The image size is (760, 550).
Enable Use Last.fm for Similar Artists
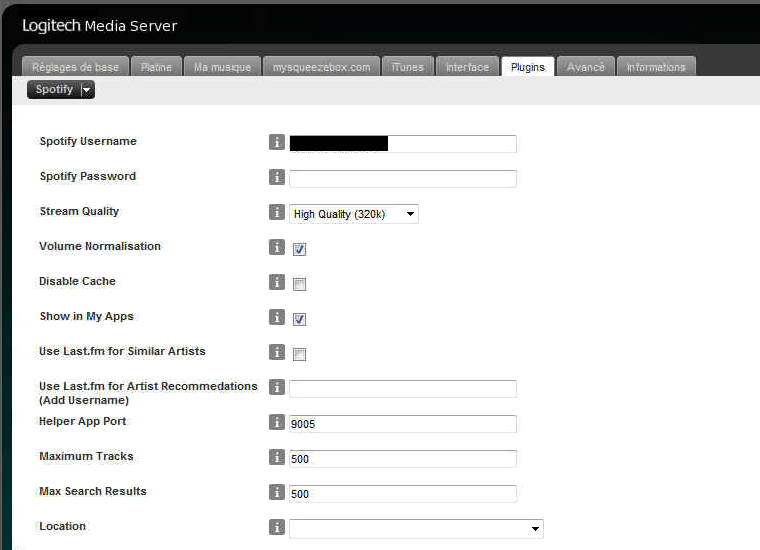tap(300, 354)
